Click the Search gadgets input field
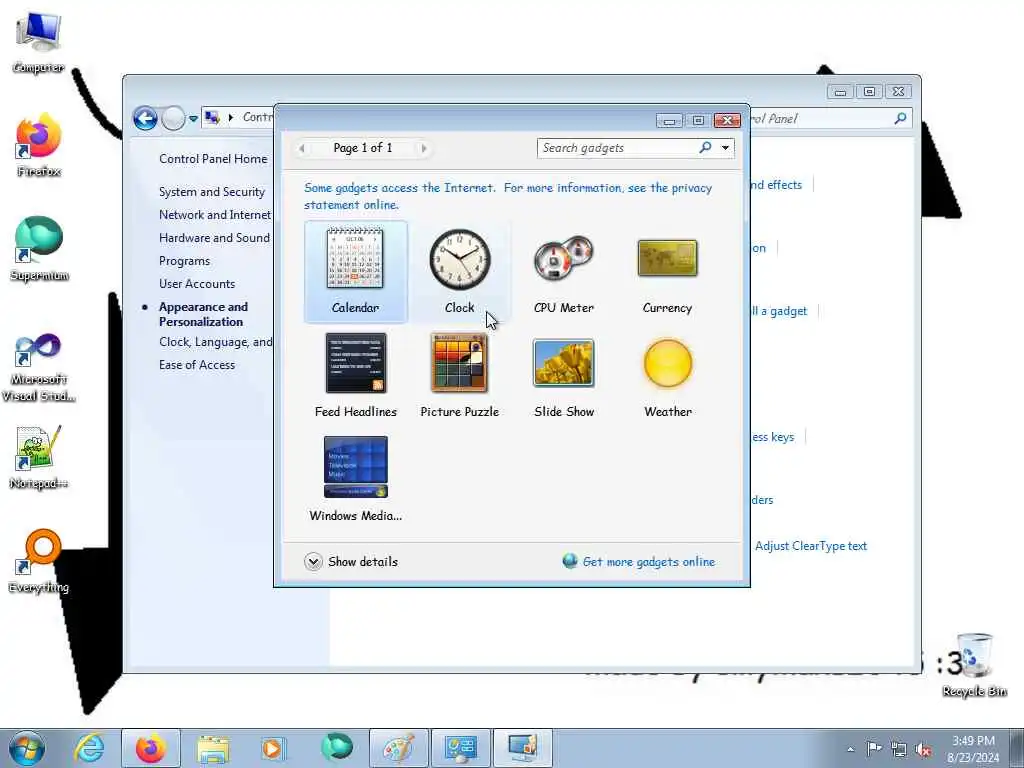Image resolution: width=1024 pixels, height=768 pixels. [x=617, y=148]
